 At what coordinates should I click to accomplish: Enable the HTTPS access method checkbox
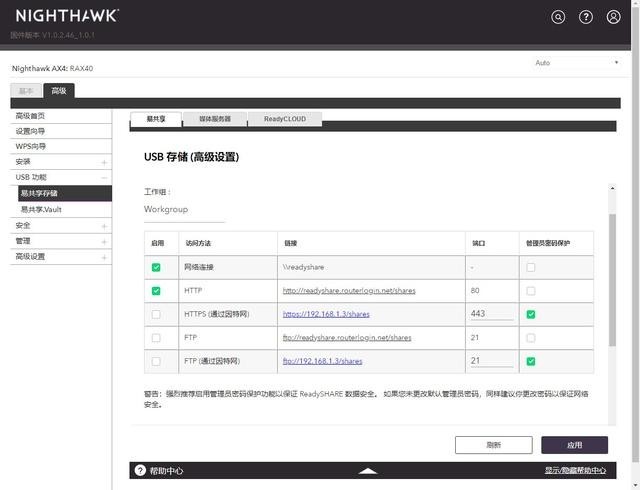pyautogui.click(x=156, y=314)
